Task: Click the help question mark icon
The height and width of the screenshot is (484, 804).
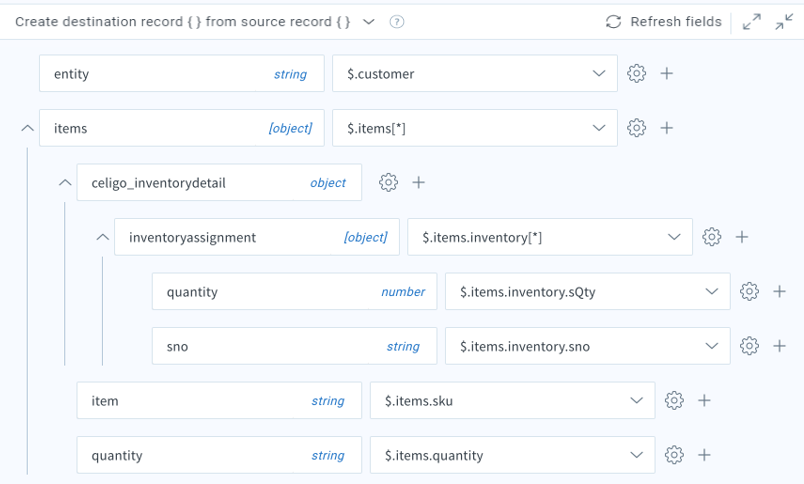Action: [x=396, y=22]
